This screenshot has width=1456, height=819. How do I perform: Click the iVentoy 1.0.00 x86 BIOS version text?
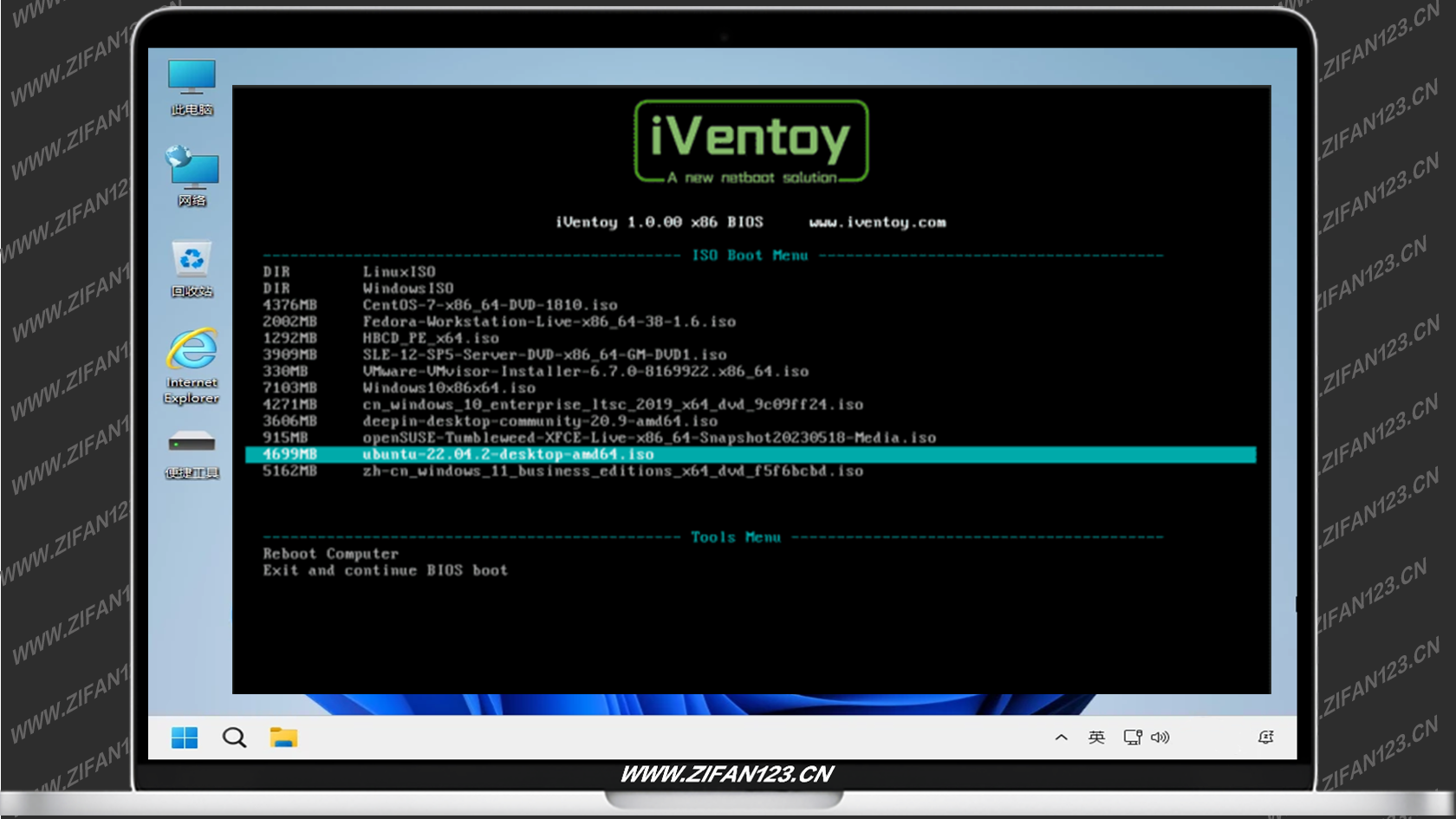click(x=660, y=223)
